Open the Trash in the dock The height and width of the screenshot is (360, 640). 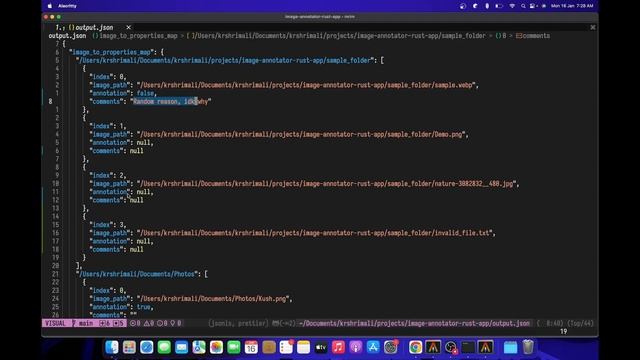[x=528, y=347]
